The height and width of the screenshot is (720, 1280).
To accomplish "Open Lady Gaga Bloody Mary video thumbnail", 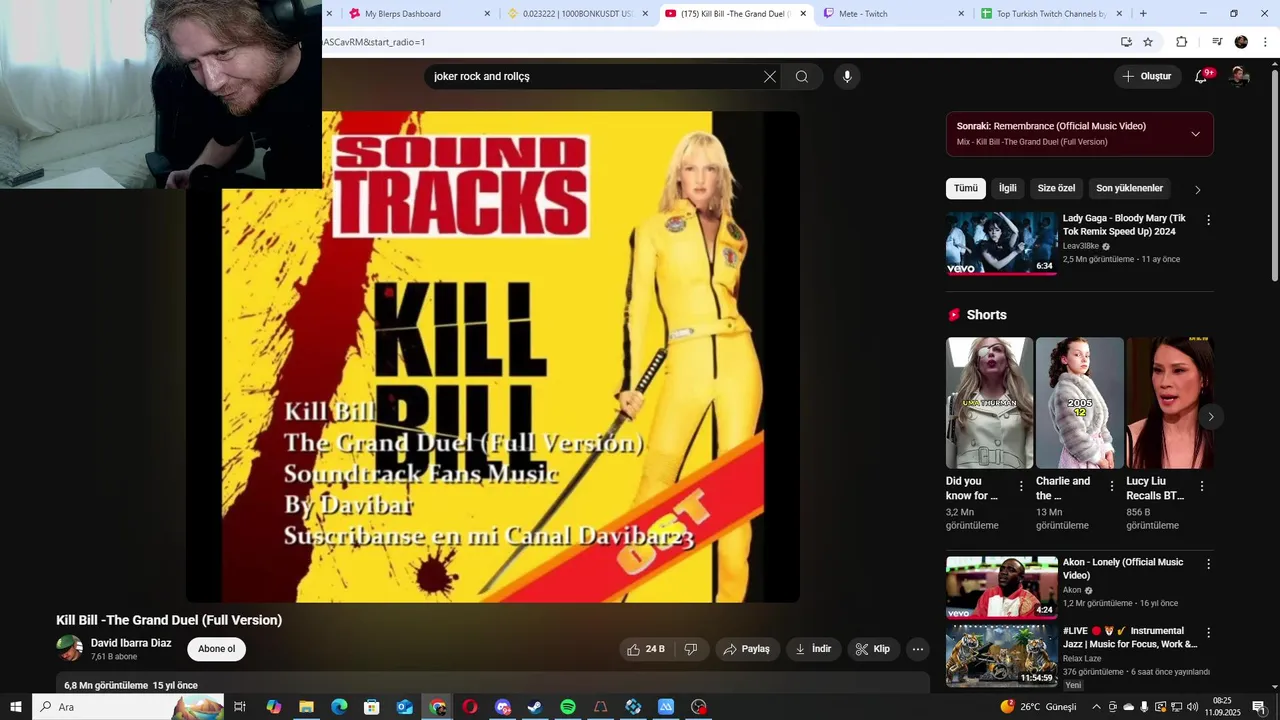I will [x=1002, y=243].
